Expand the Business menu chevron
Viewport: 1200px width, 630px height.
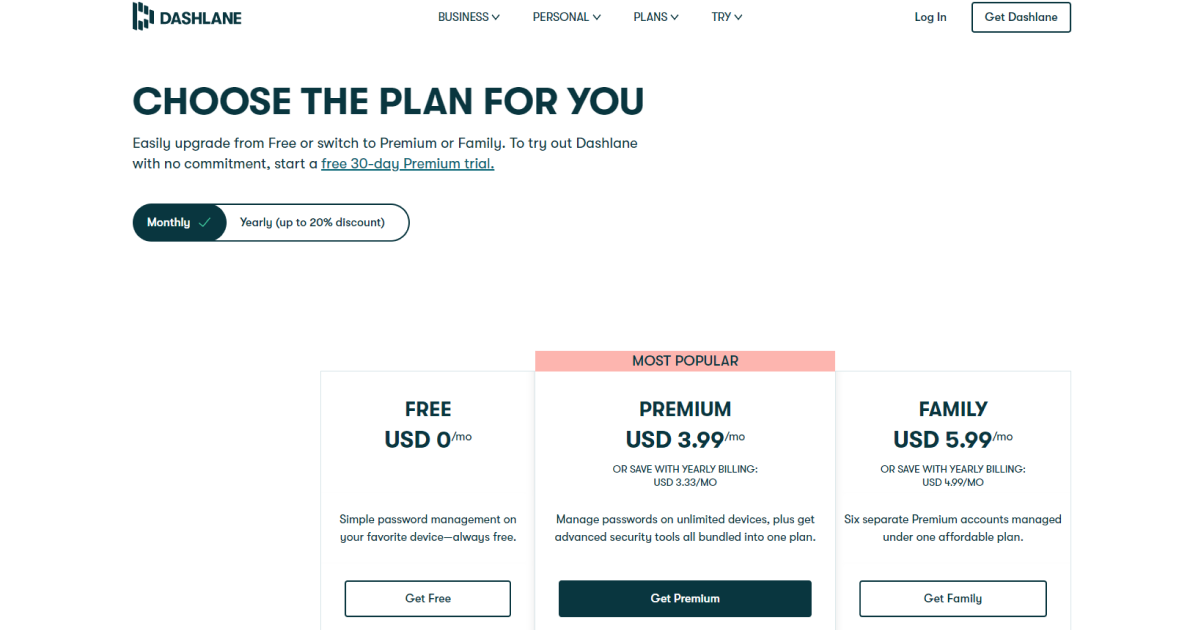point(496,17)
